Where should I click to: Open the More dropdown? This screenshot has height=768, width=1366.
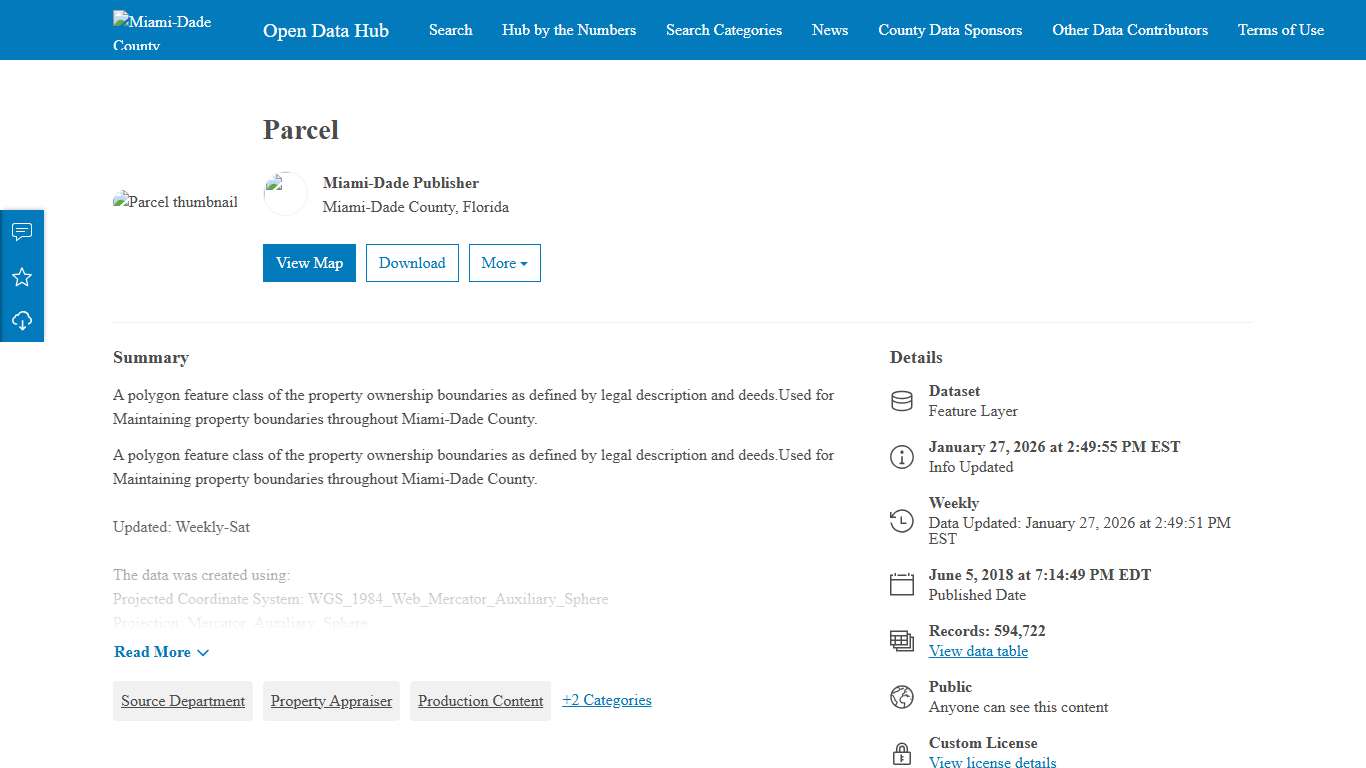[x=504, y=262]
